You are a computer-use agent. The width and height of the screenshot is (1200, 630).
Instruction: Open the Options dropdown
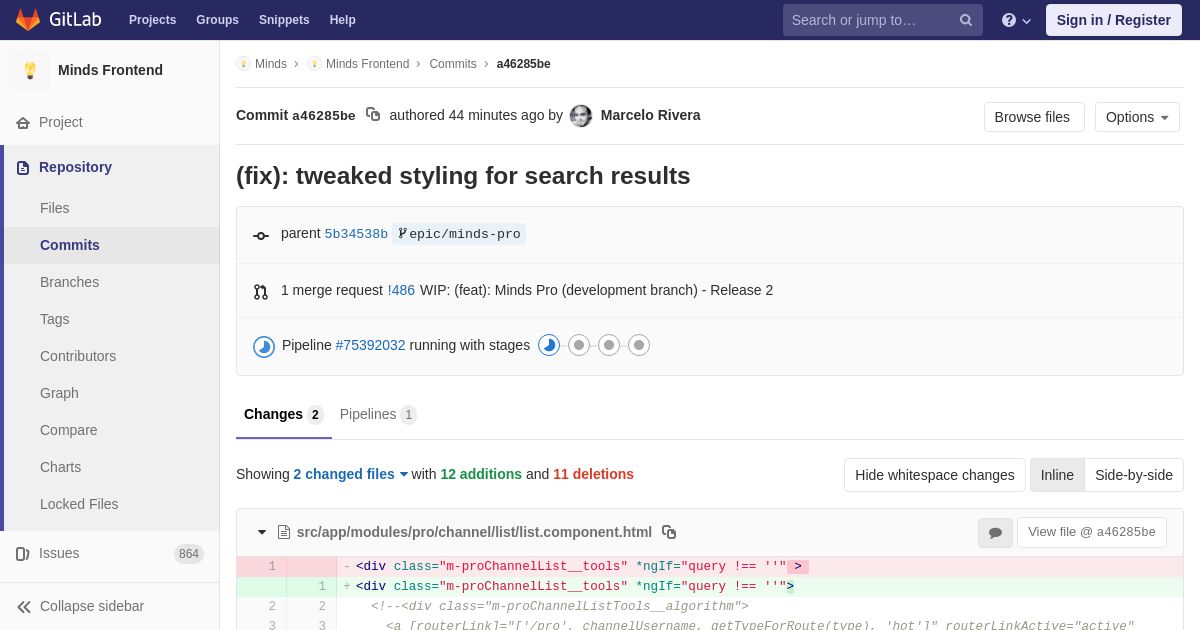click(1137, 117)
